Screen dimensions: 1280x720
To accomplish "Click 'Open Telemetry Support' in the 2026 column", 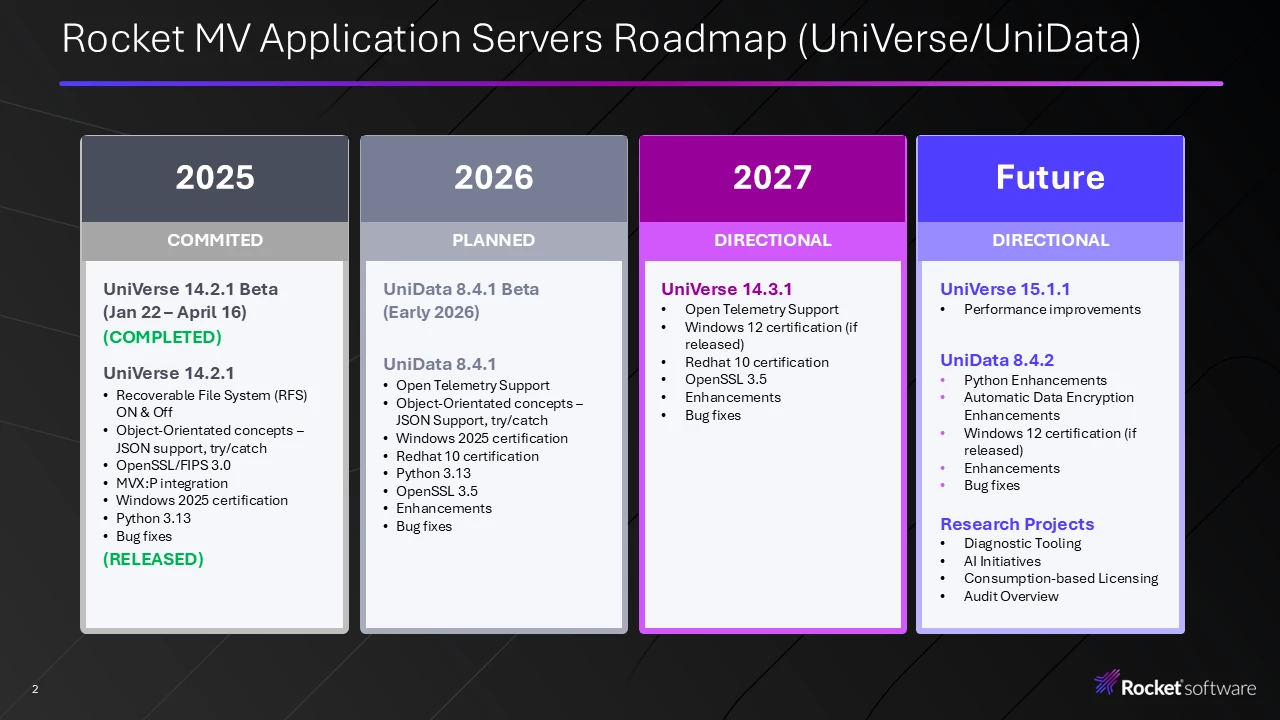I will 473,385.
